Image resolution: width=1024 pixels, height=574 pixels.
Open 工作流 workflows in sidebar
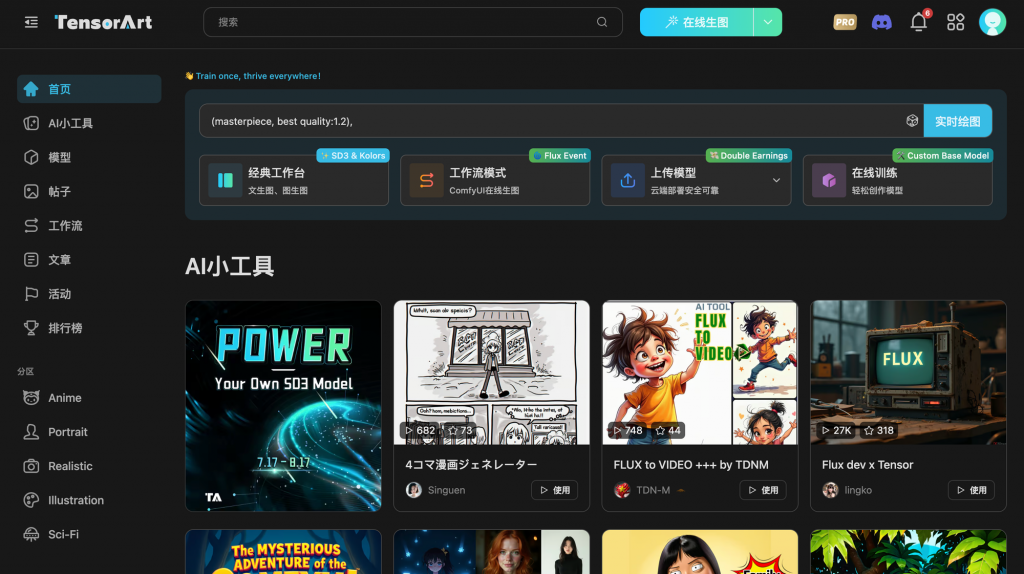tap(89, 225)
